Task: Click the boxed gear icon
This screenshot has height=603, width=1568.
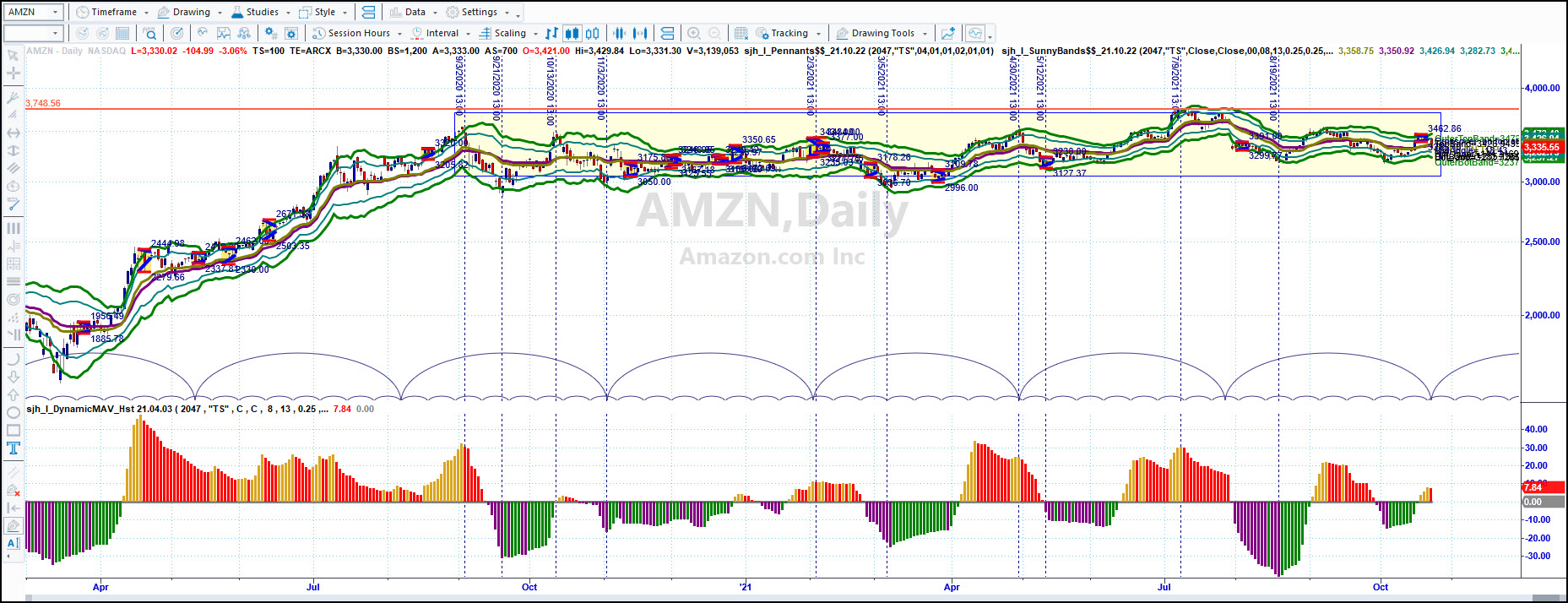Action: (291, 33)
